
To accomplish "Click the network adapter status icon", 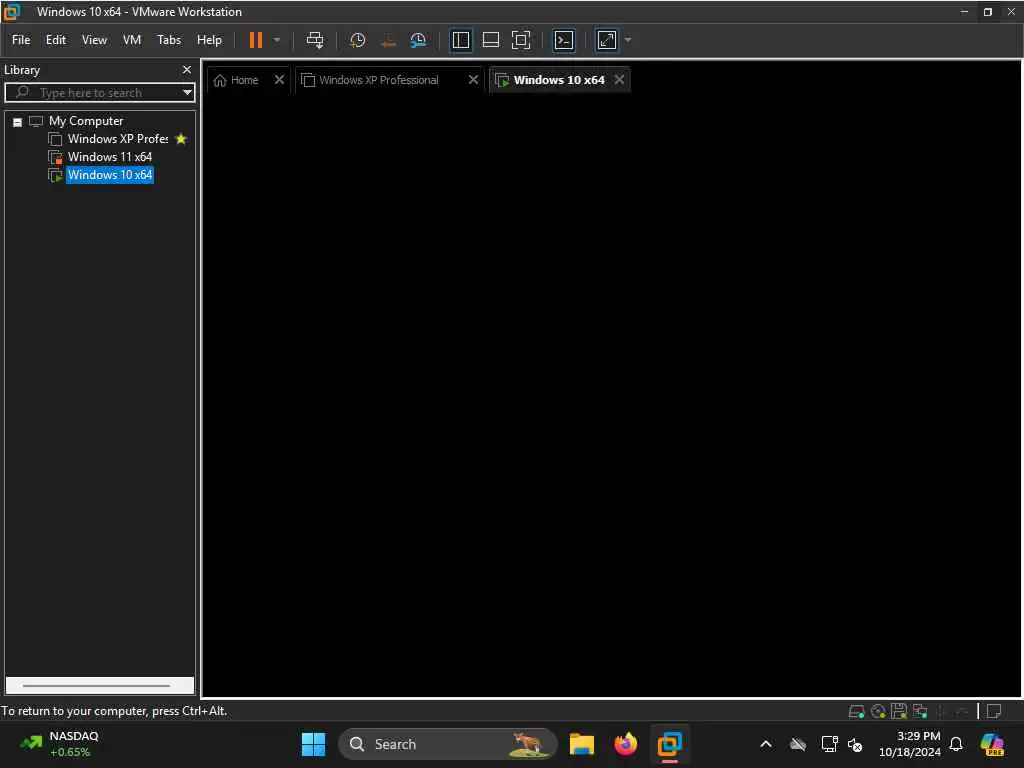I will pyautogui.click(x=920, y=711).
